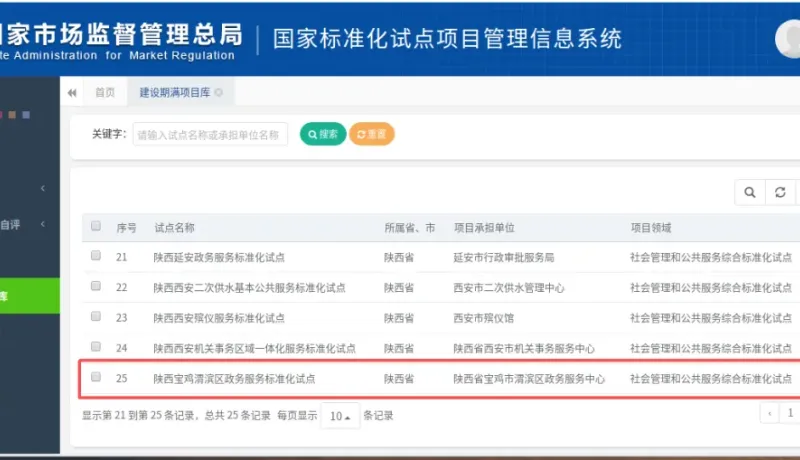The image size is (800, 460).
Task: Click the double-arrow tab scroll-left icon
Action: pyautogui.click(x=72, y=92)
